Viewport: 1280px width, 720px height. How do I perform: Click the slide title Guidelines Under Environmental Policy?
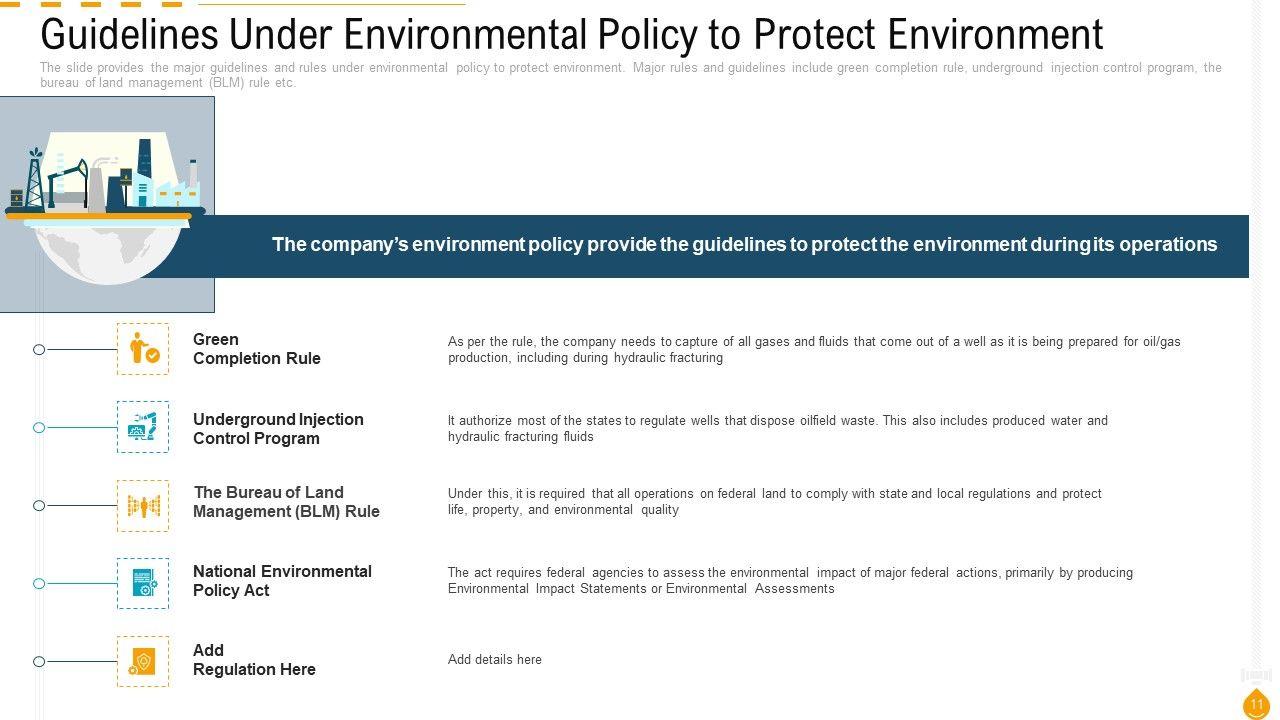click(571, 35)
